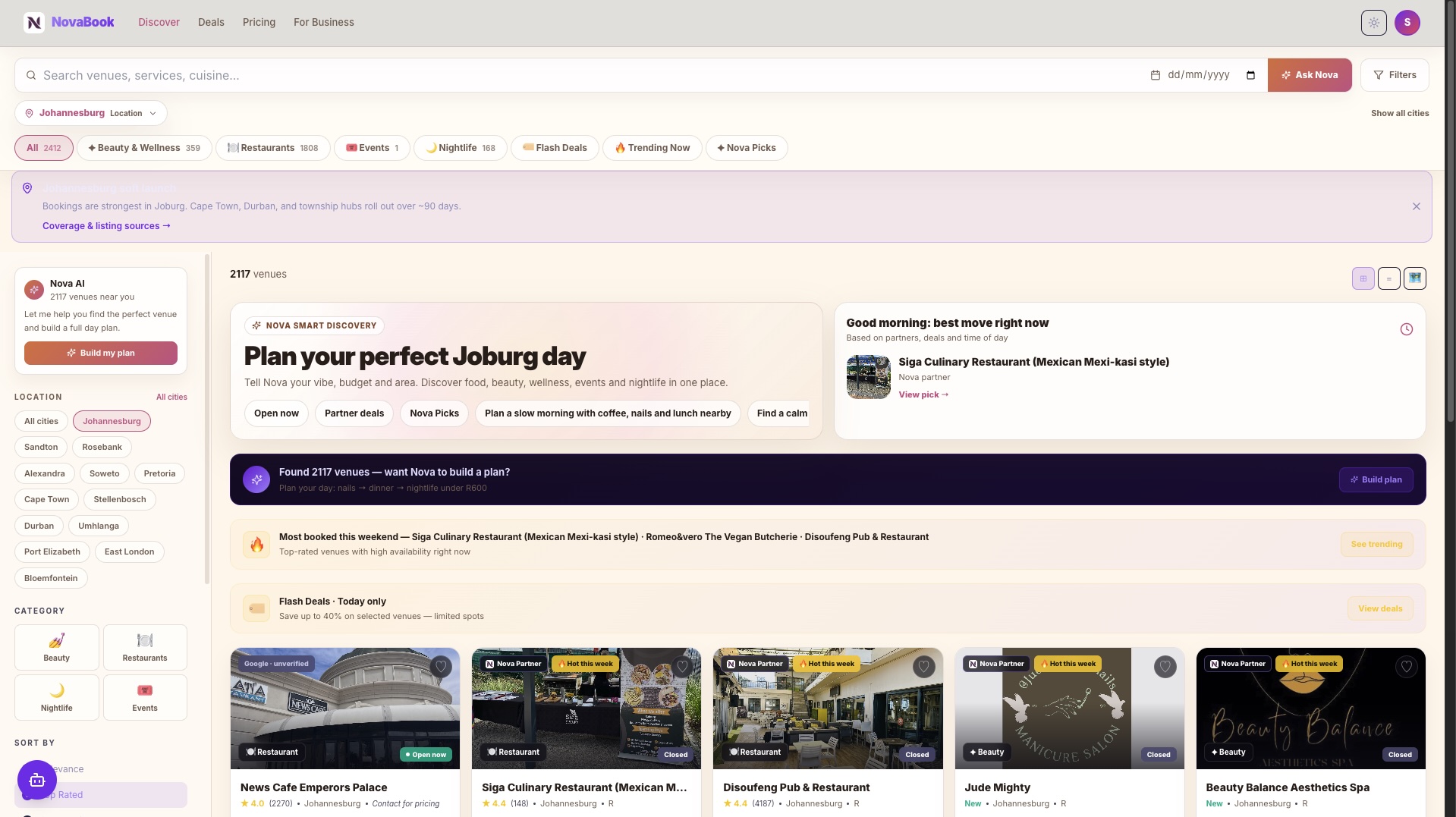
Task: Favorite Disoufeng Pub & Restaurant heart
Action: [923, 667]
